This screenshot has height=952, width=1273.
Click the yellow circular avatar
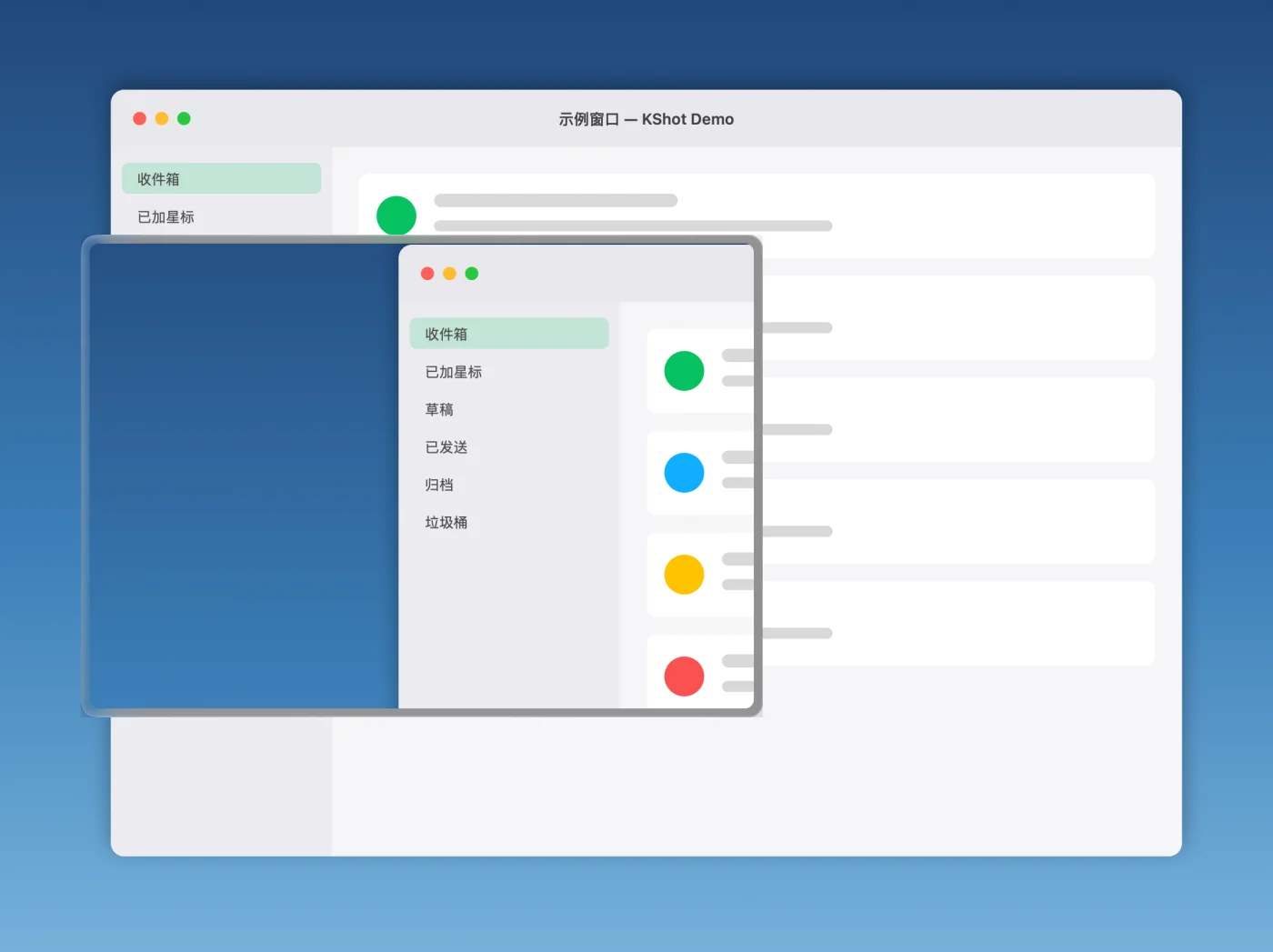pyautogui.click(x=684, y=575)
